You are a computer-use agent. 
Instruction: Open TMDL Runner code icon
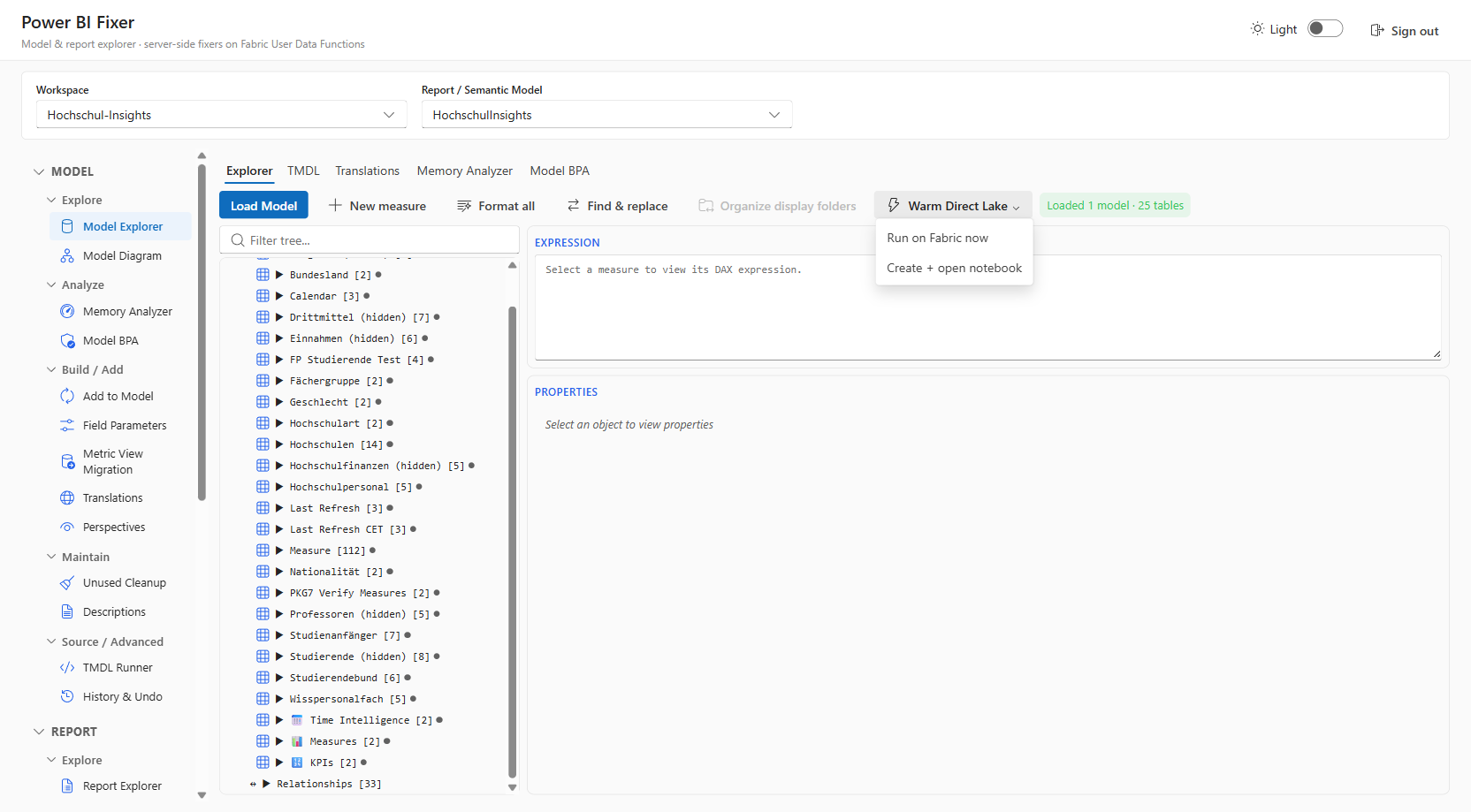click(x=67, y=667)
